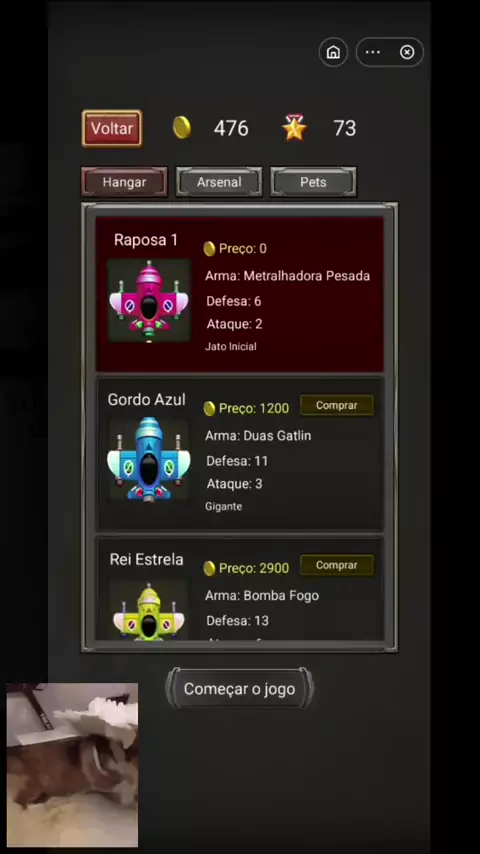Click the star medal icon

coord(294,127)
